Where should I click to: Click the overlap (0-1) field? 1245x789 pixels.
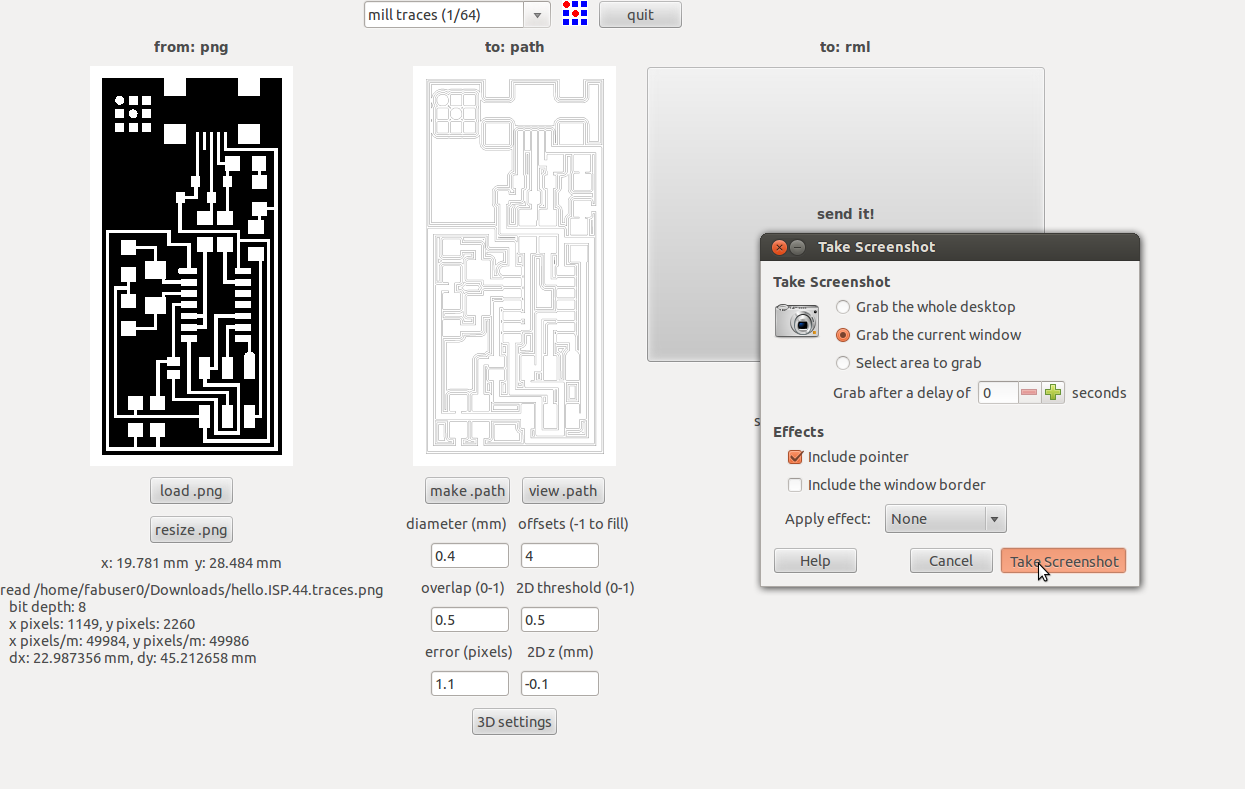tap(470, 620)
